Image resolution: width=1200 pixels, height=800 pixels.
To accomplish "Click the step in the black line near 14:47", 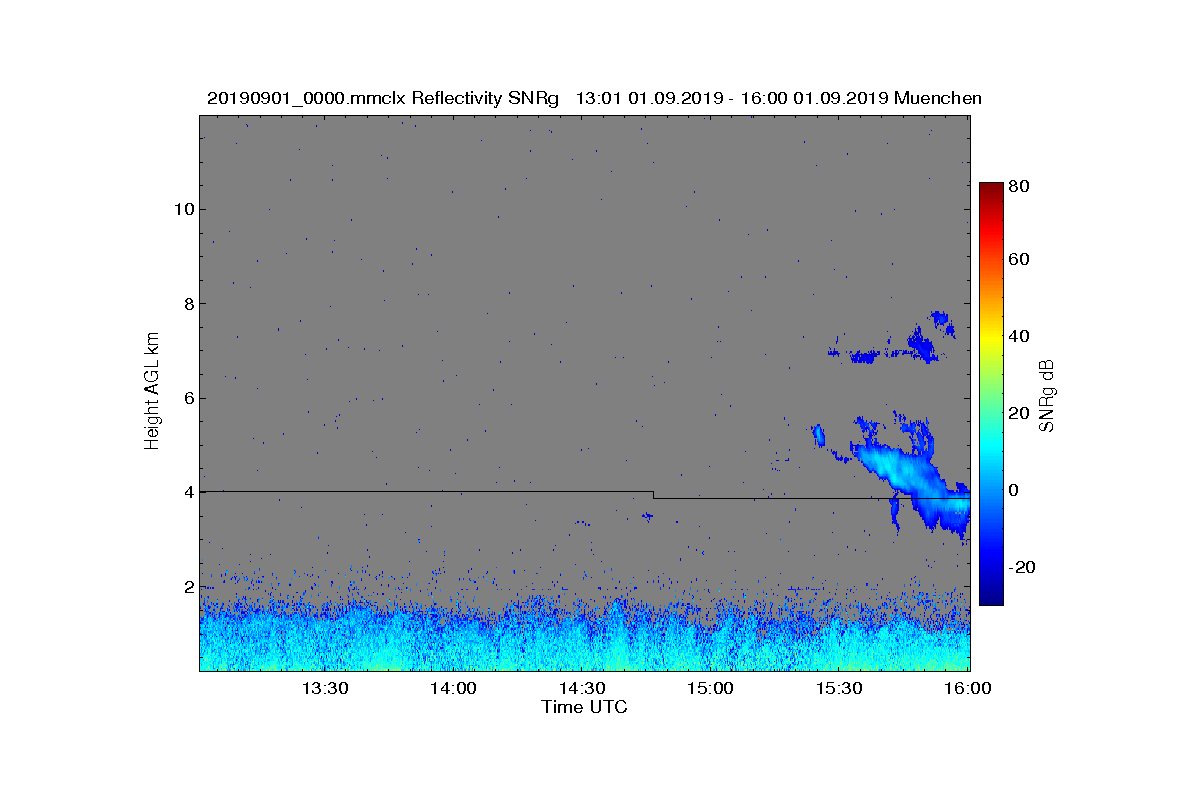I will coord(653,494).
